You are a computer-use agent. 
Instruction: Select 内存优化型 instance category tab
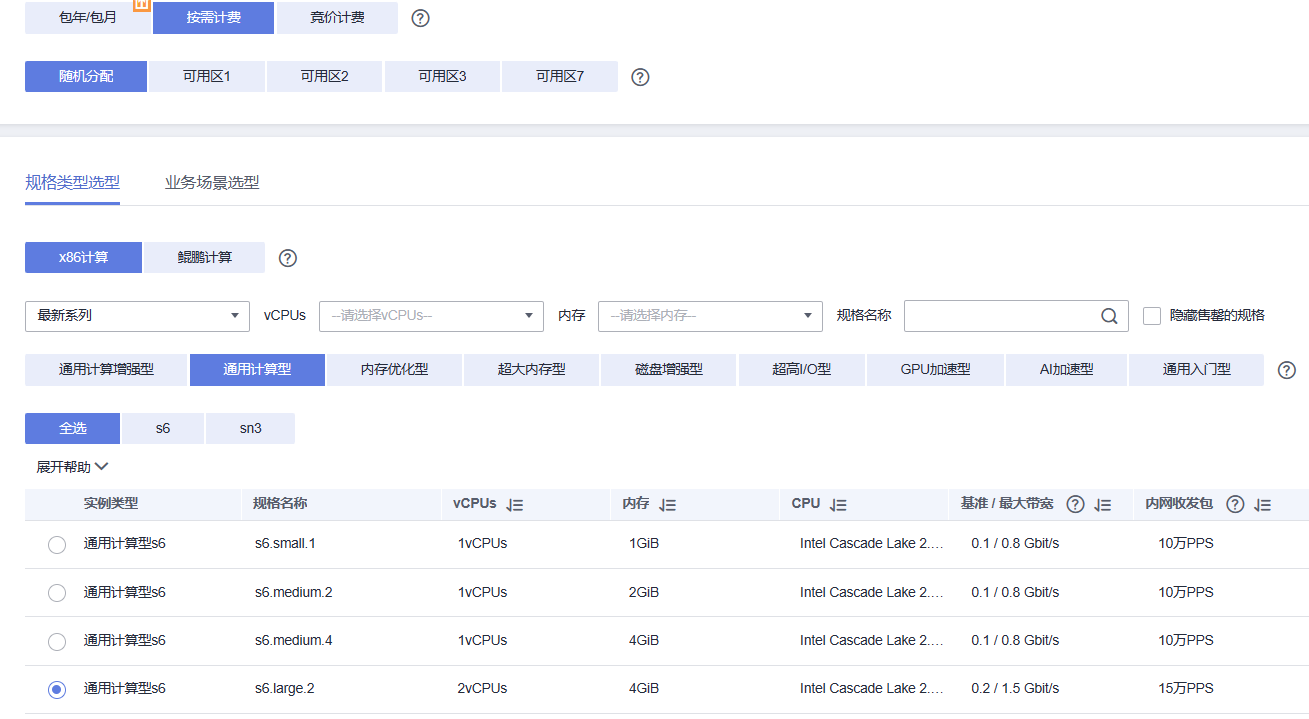(x=394, y=370)
